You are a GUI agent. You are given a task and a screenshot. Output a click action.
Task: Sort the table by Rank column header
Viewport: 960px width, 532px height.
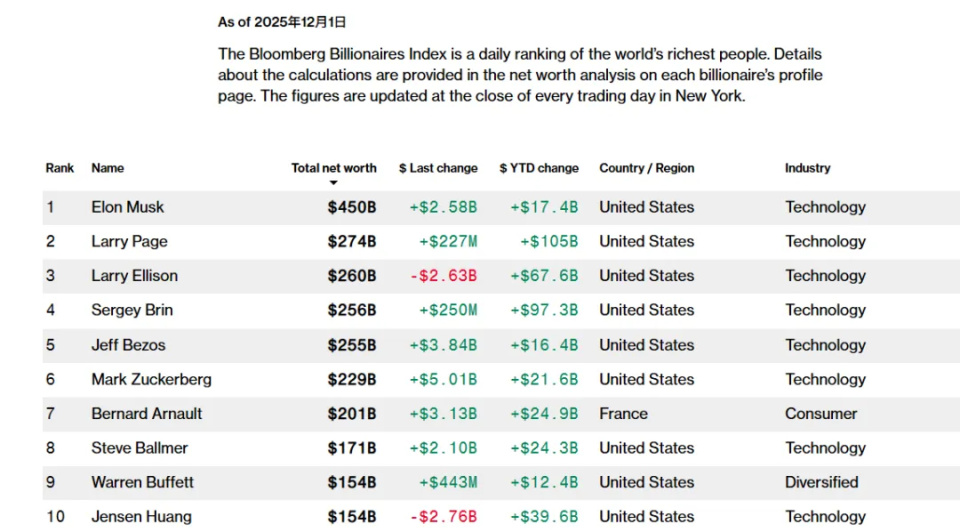(60, 168)
